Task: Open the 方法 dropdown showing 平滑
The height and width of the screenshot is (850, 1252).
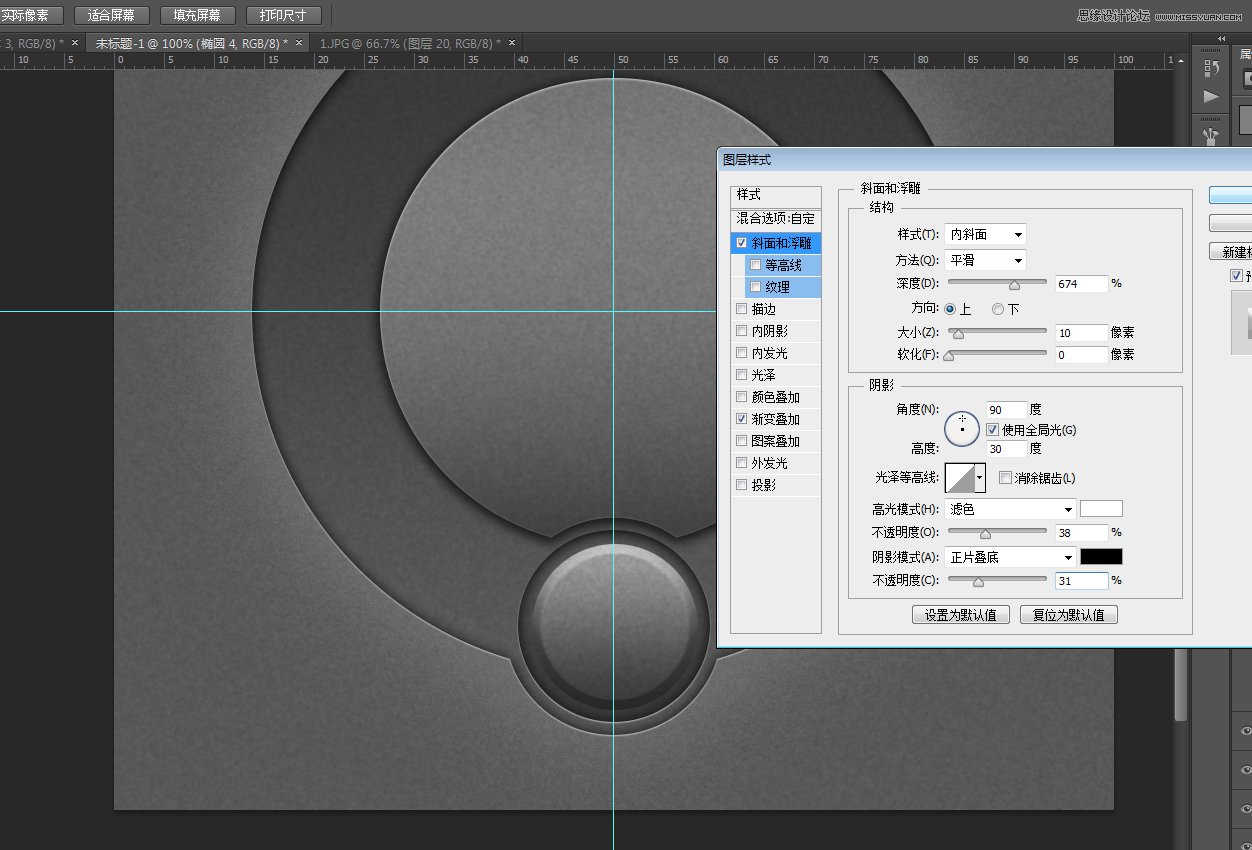Action: (985, 260)
